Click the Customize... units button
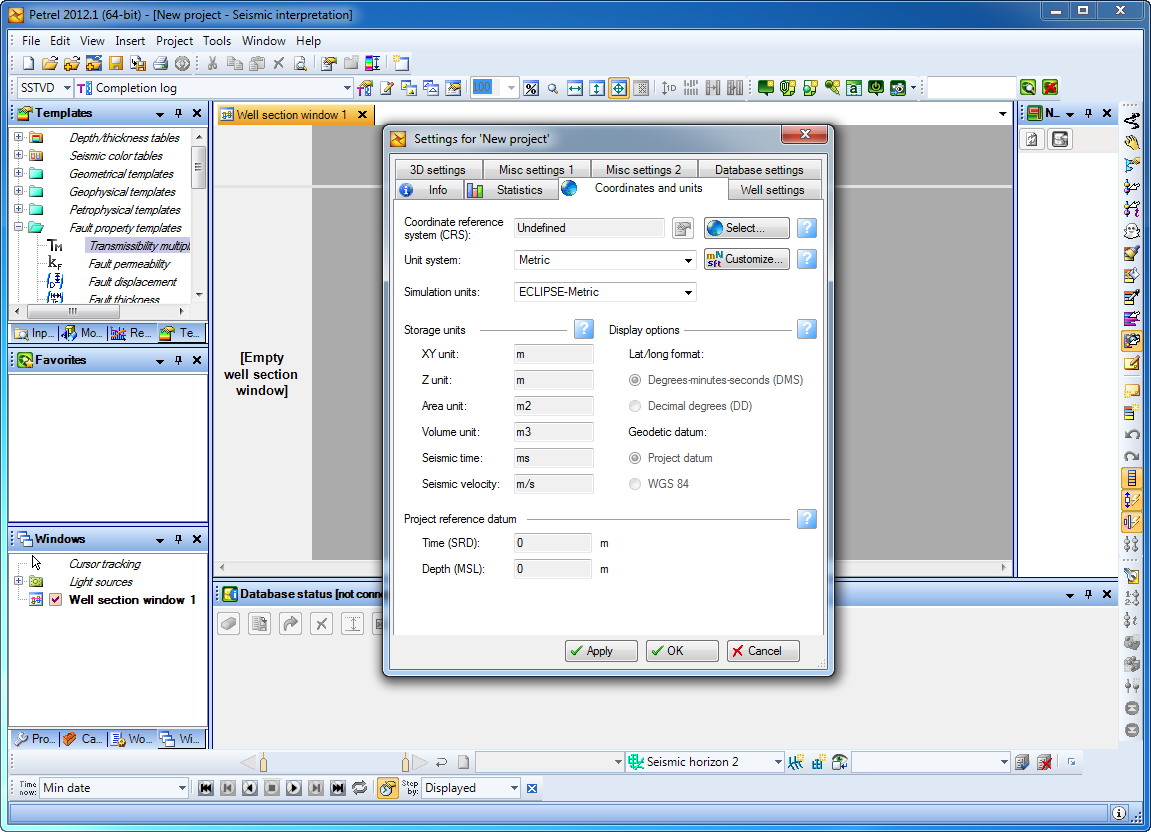Viewport: 1151px width, 832px height. click(x=747, y=259)
